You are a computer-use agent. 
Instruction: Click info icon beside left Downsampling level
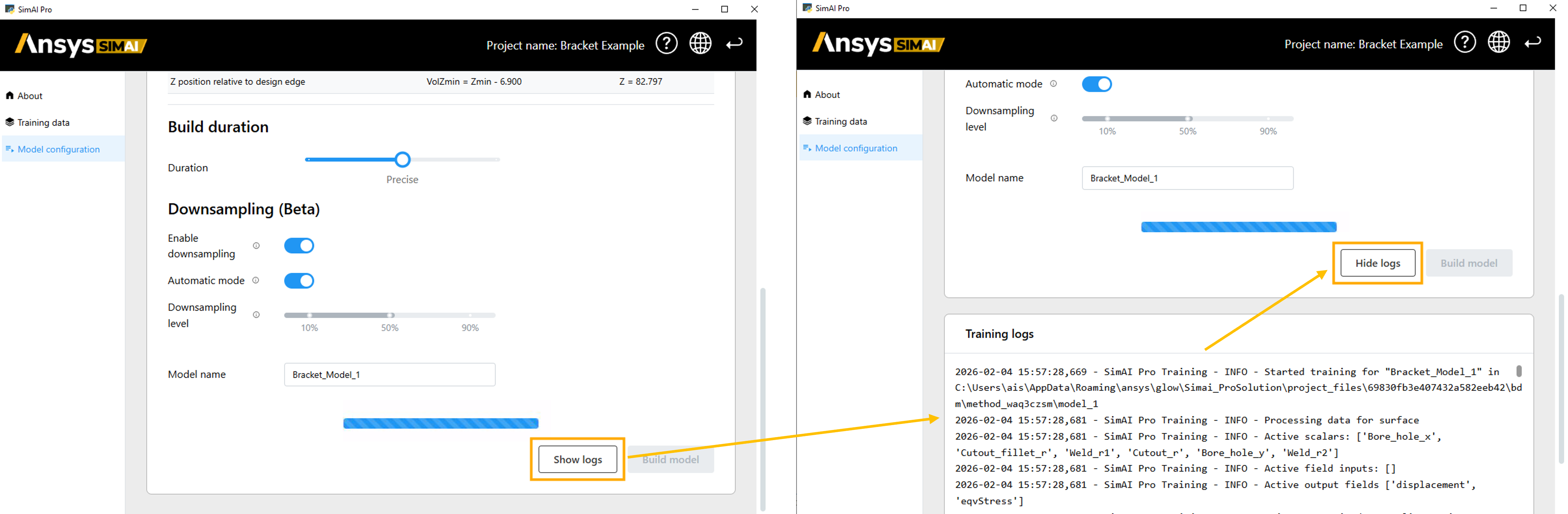[x=256, y=315]
